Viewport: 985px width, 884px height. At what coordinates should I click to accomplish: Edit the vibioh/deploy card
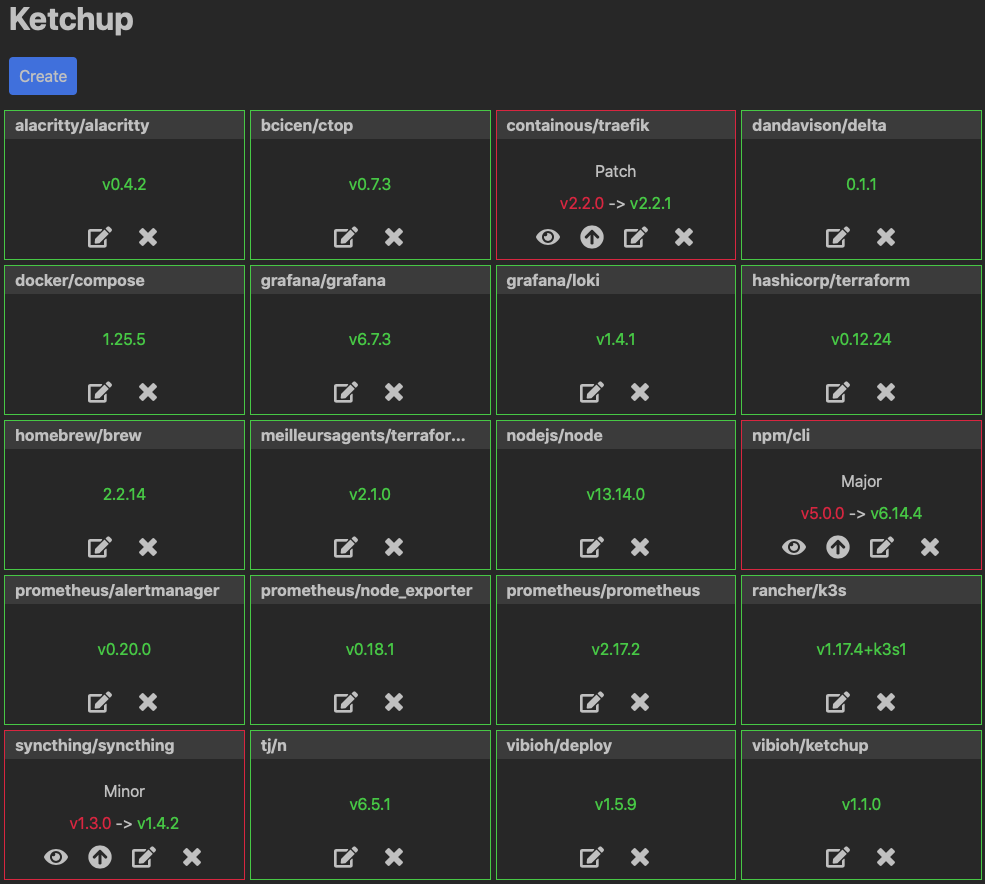[591, 857]
